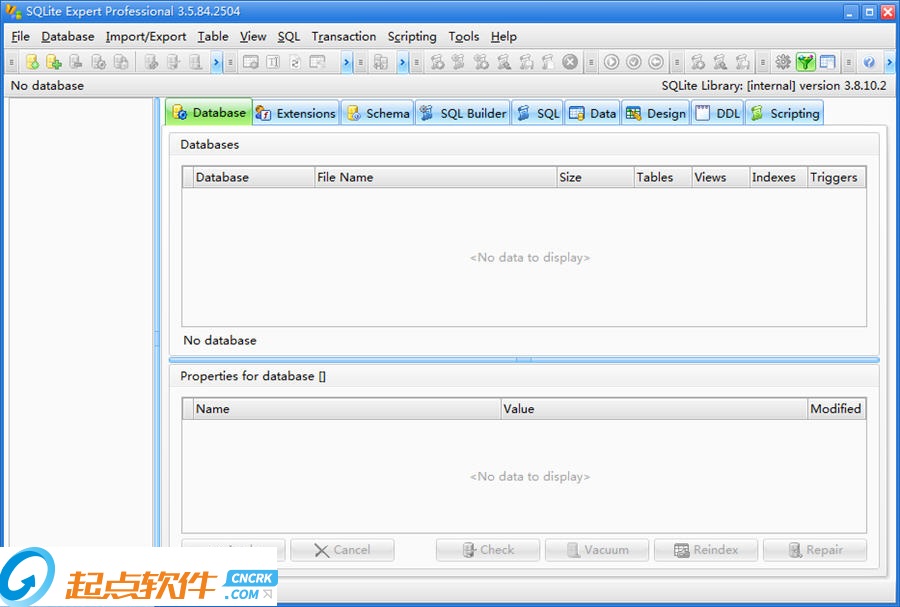Toggle the green filter funnel icon

[804, 62]
